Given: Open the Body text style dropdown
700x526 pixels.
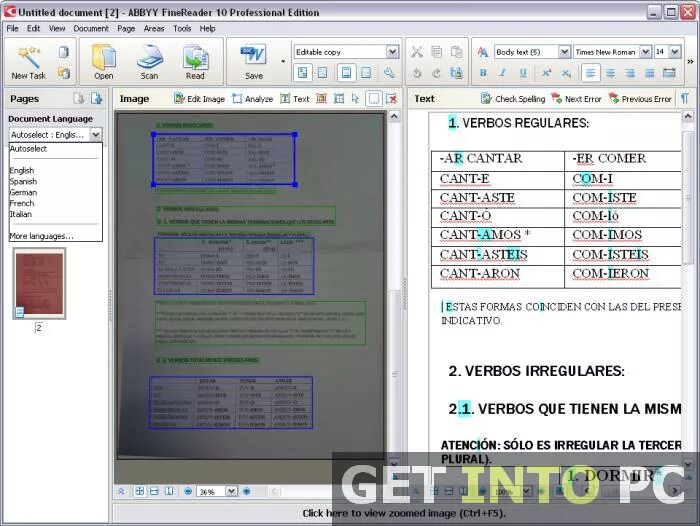Looking at the screenshot, I should point(564,52).
